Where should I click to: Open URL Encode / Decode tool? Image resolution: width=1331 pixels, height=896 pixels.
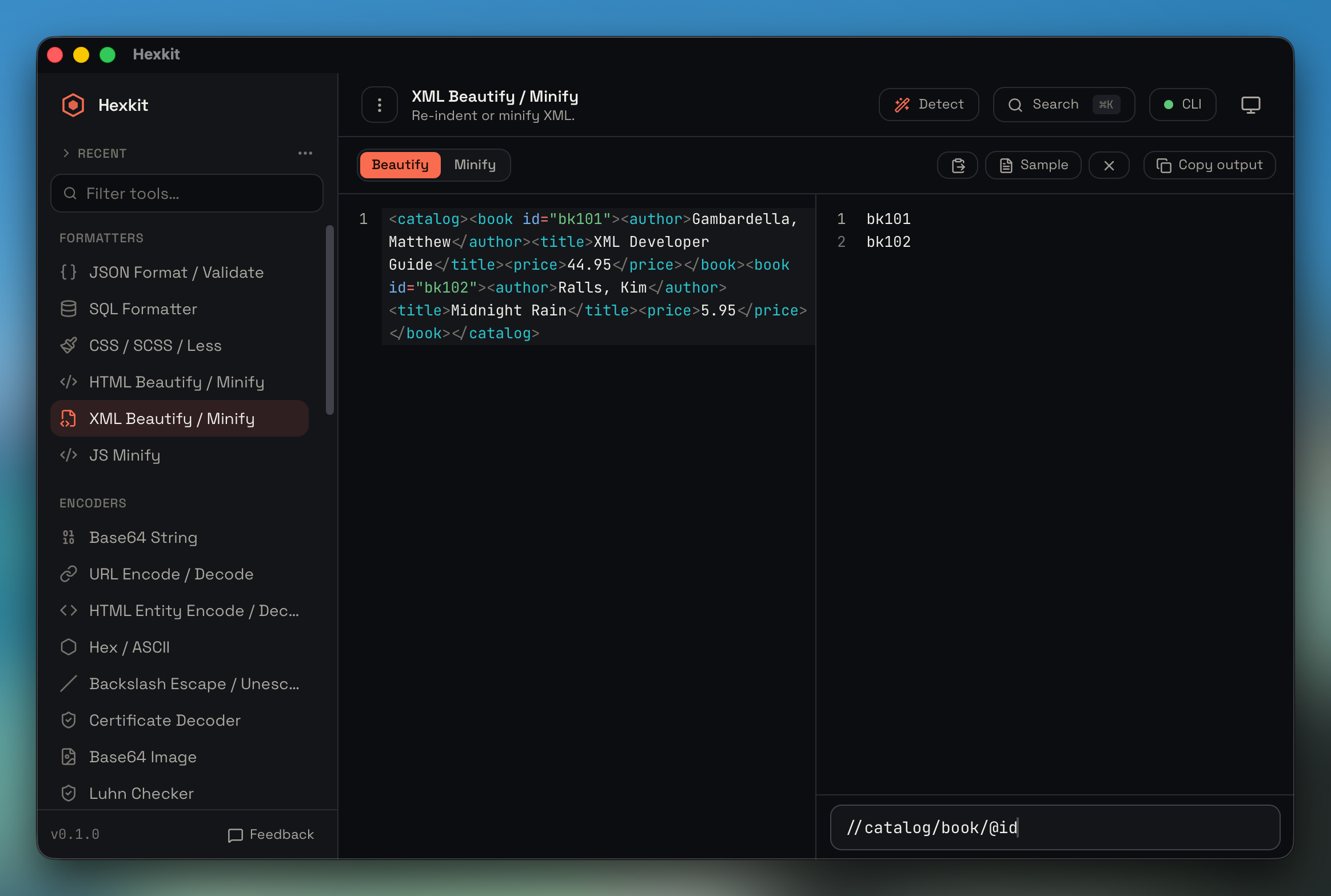pyautogui.click(x=180, y=574)
